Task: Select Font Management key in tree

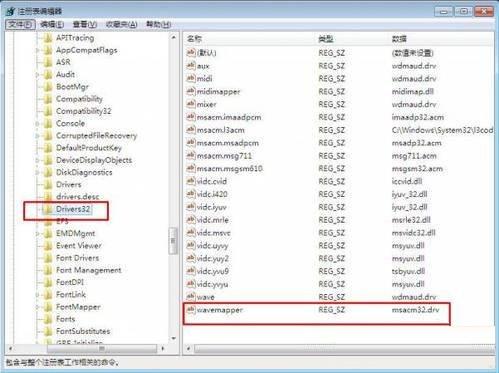Action: pos(89,270)
